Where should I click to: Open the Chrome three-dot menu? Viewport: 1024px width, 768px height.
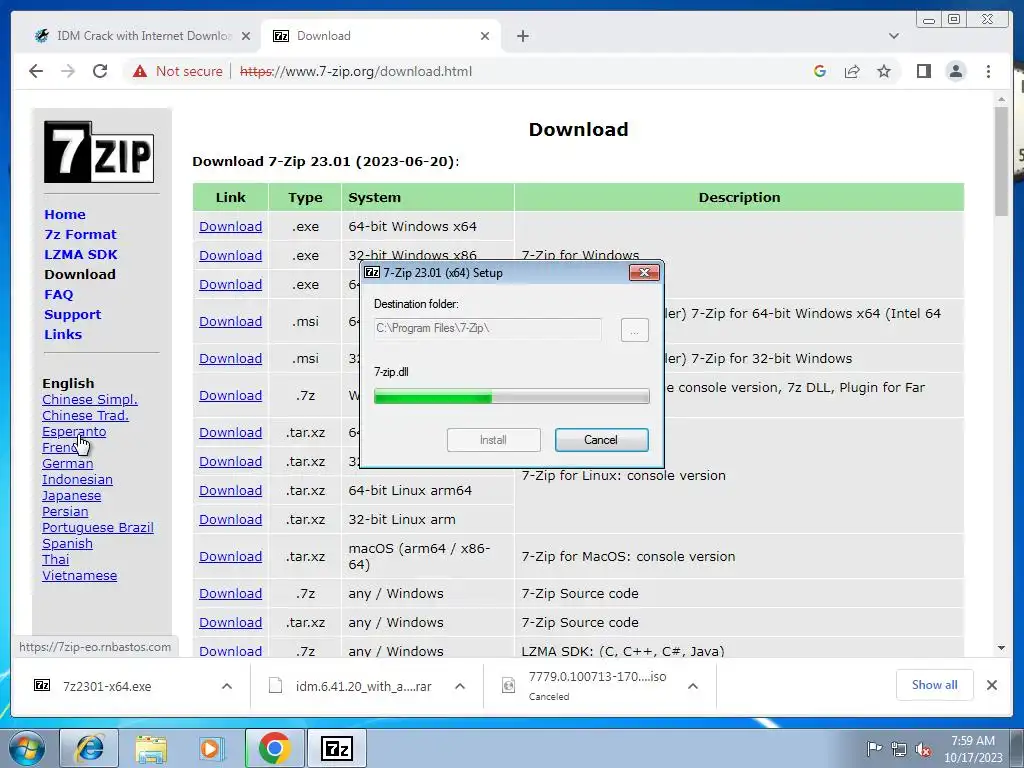click(x=988, y=71)
